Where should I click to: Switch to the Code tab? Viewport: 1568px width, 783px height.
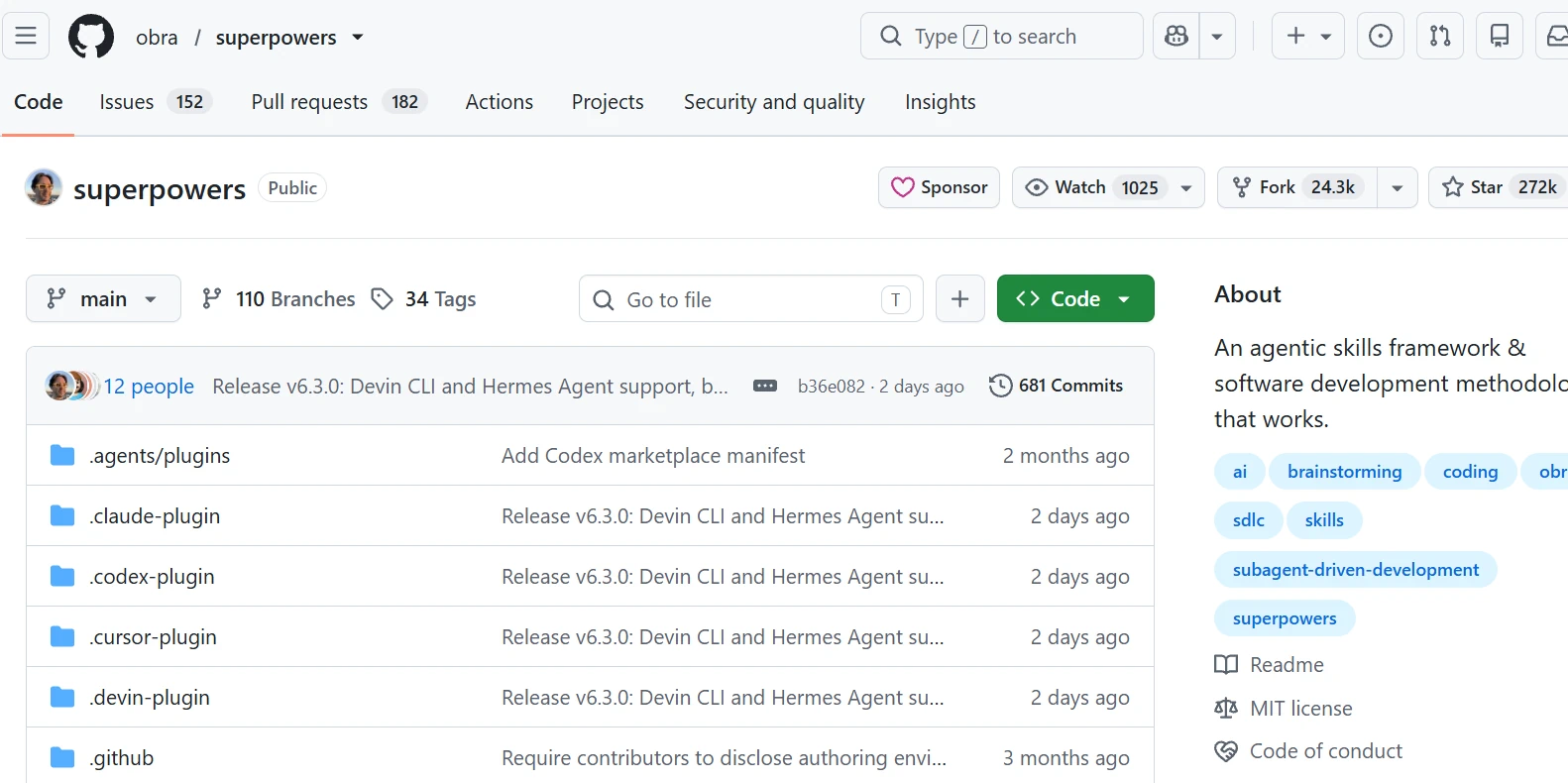pos(39,102)
